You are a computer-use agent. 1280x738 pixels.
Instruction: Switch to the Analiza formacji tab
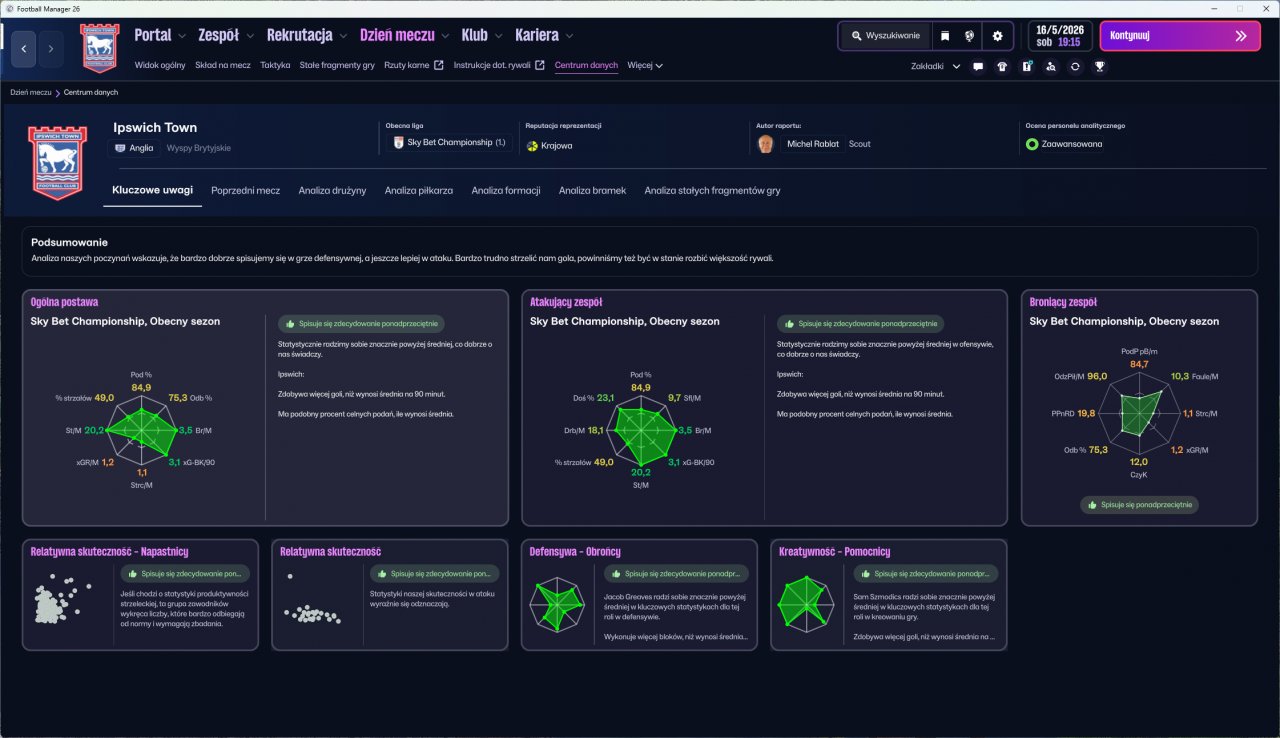[506, 190]
